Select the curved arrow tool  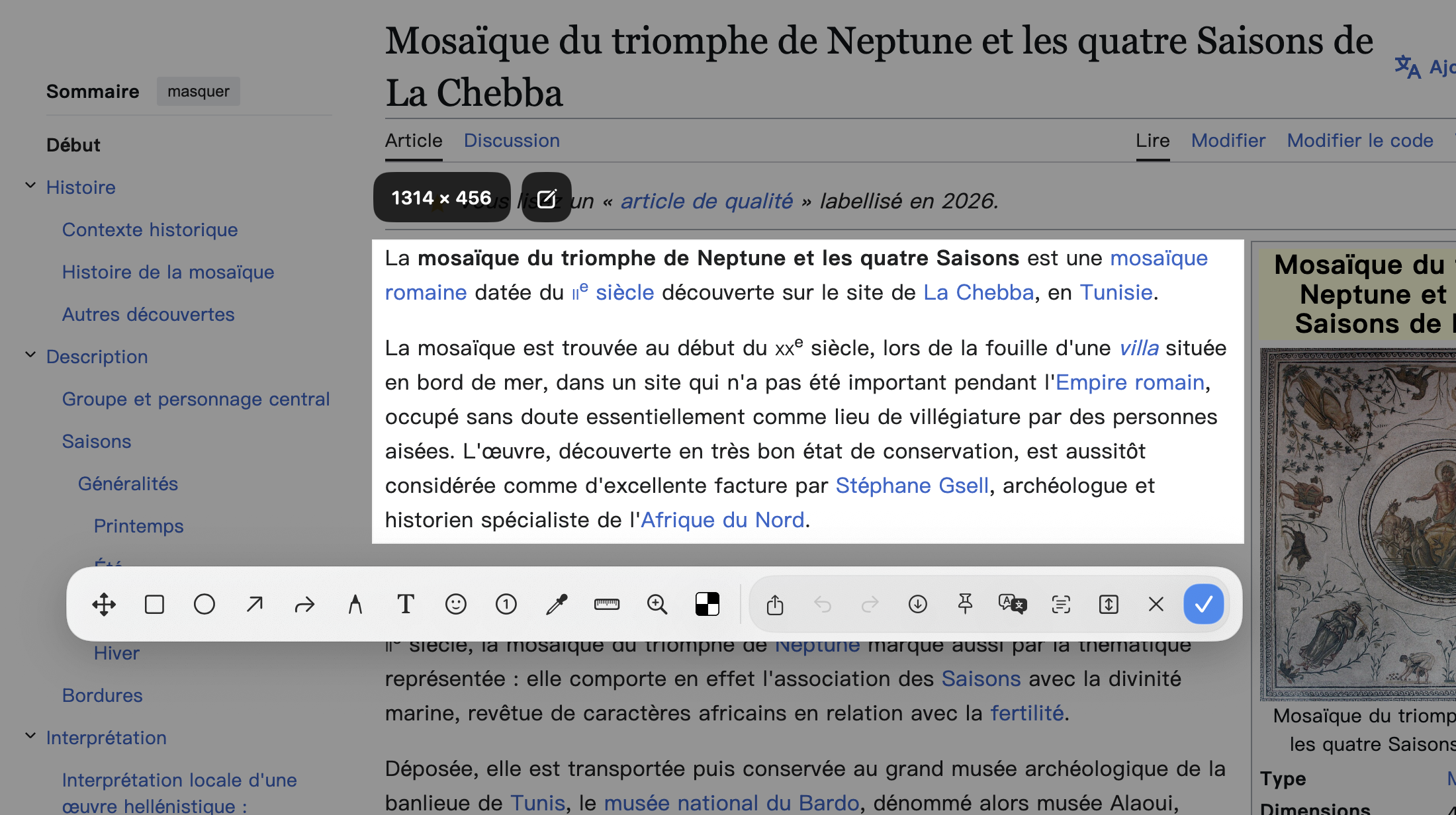[x=304, y=604]
